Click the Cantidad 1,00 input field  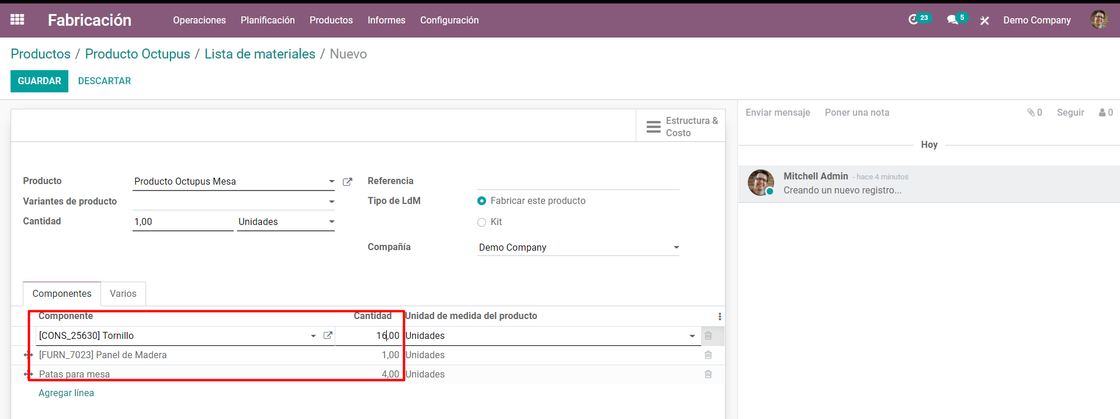coord(183,222)
